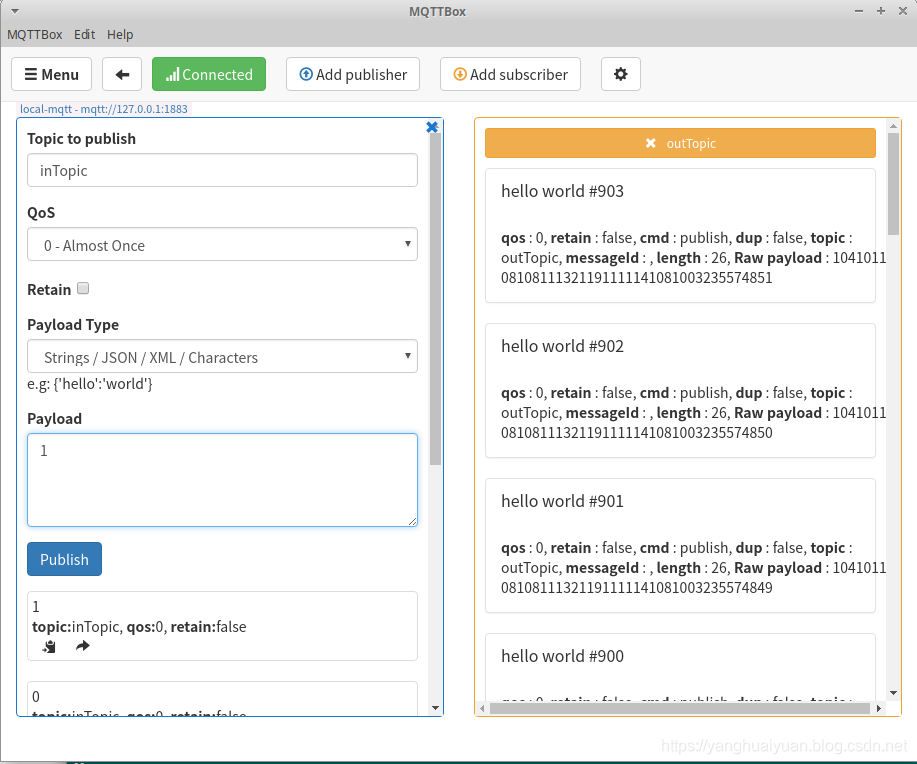This screenshot has width=917, height=764.
Task: Open settings with the gear icon
Action: click(x=620, y=74)
